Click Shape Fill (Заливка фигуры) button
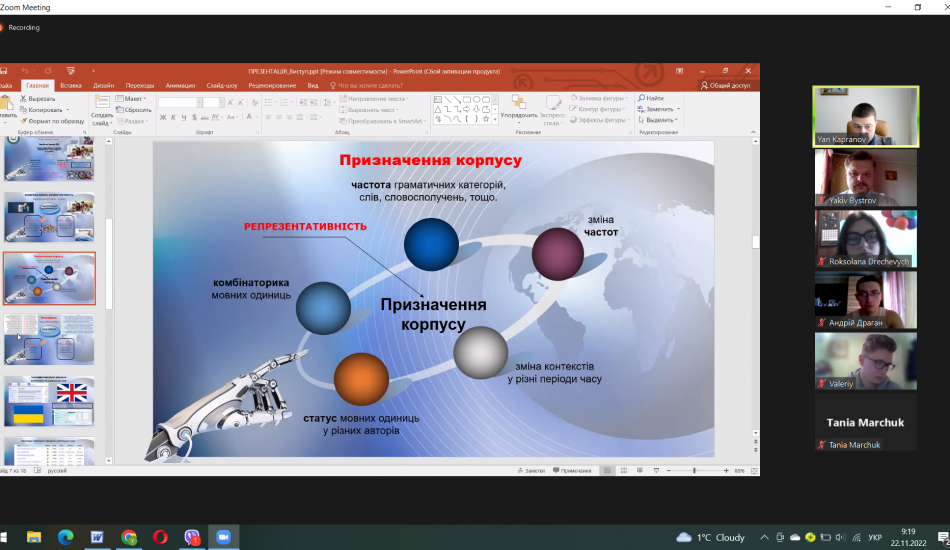 pyautogui.click(x=598, y=99)
